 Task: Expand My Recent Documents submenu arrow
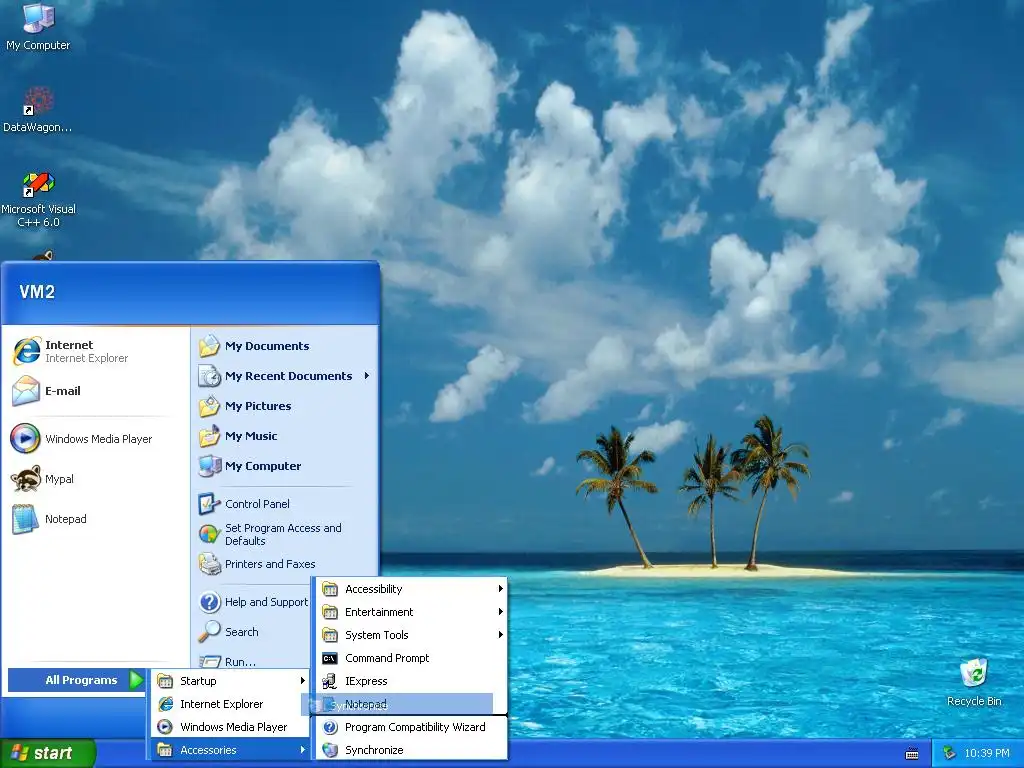coord(367,376)
